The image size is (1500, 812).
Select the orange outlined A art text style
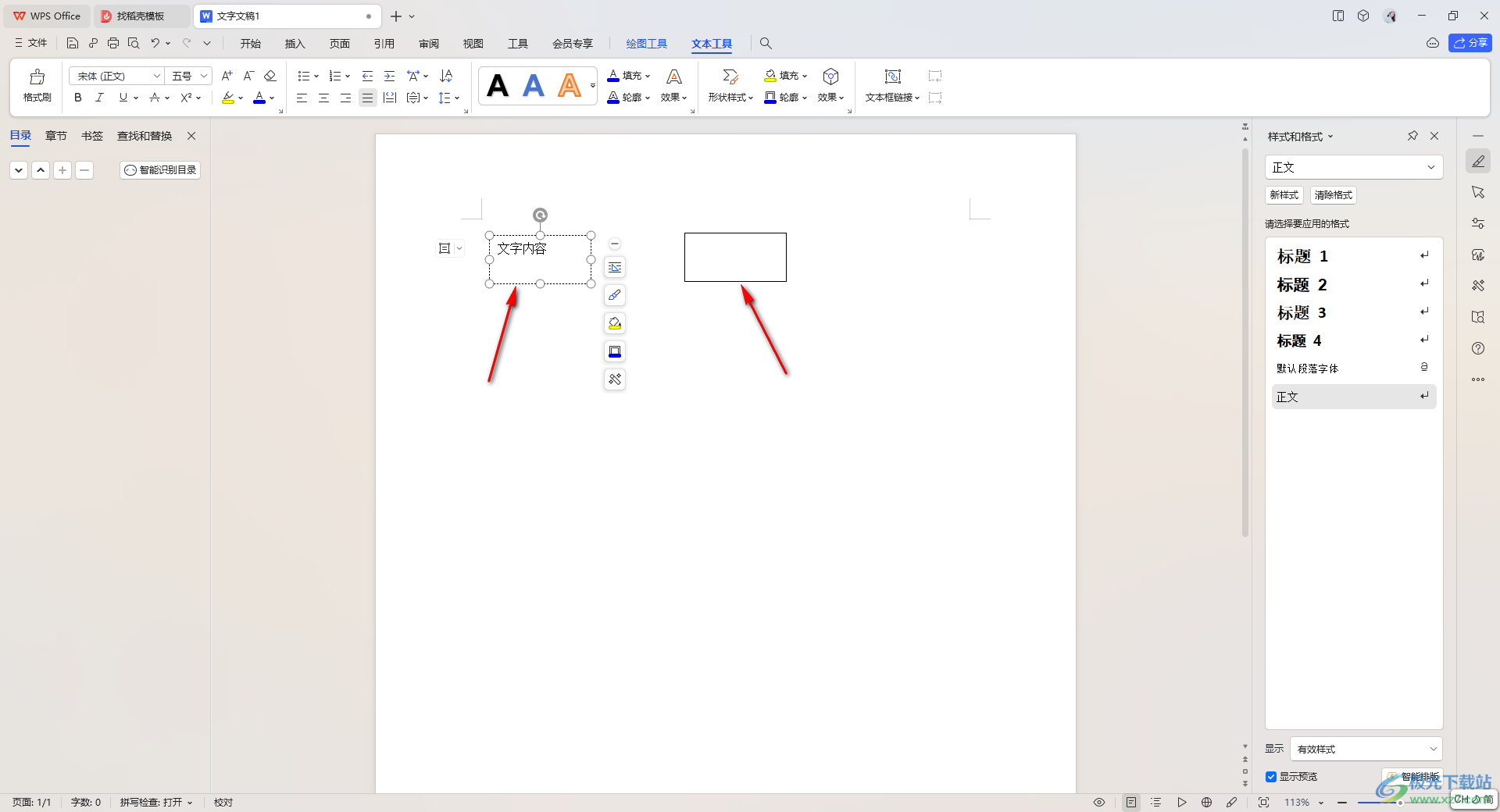570,85
